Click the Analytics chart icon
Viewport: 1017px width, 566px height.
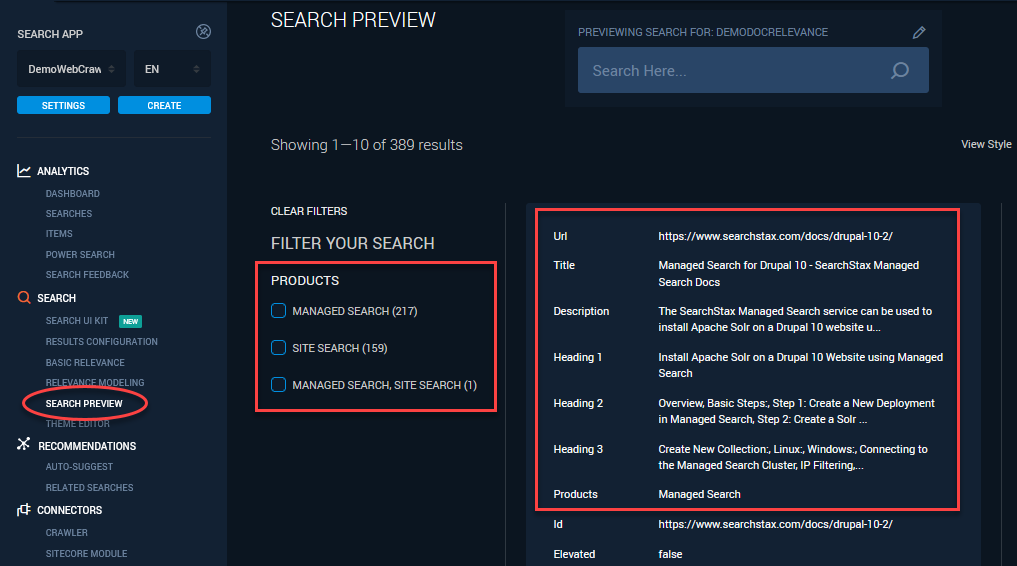click(x=24, y=171)
